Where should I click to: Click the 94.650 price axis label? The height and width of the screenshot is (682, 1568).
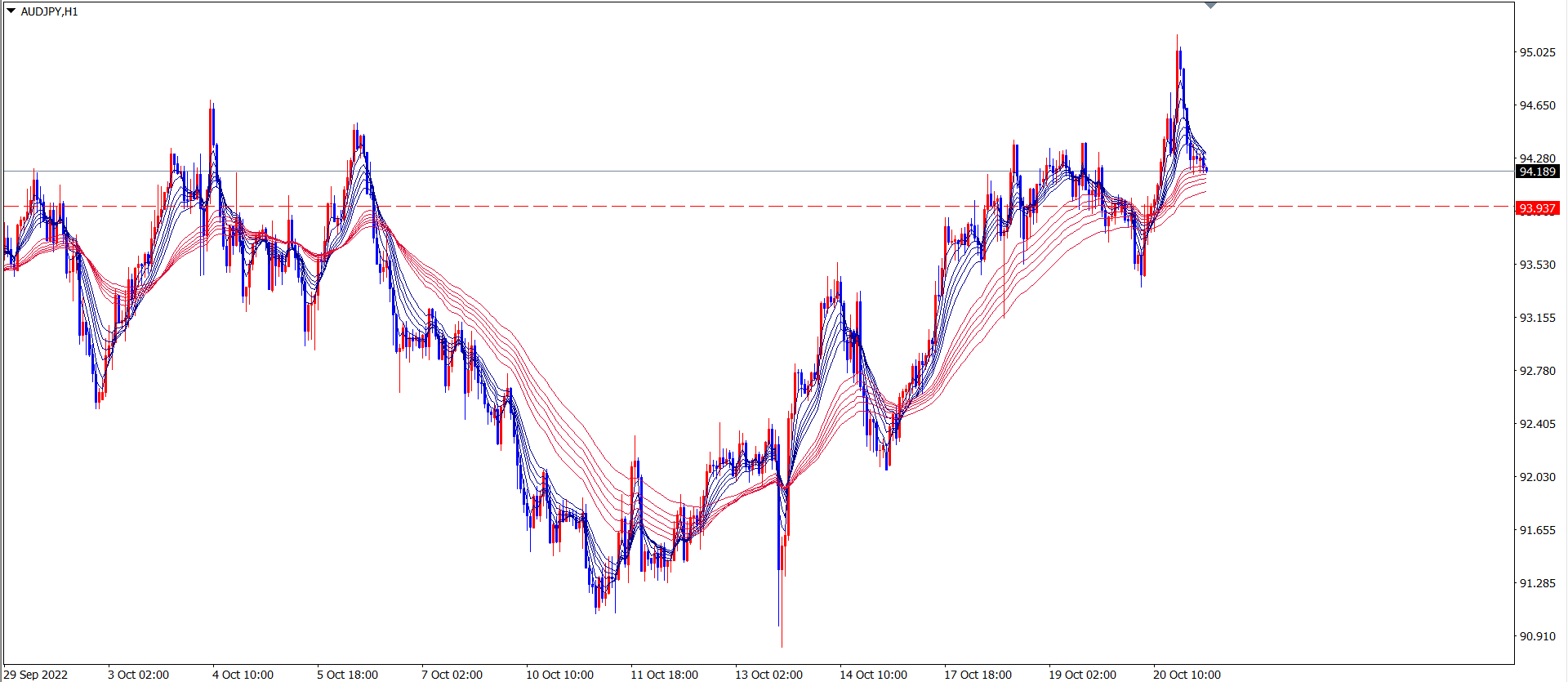(1537, 105)
